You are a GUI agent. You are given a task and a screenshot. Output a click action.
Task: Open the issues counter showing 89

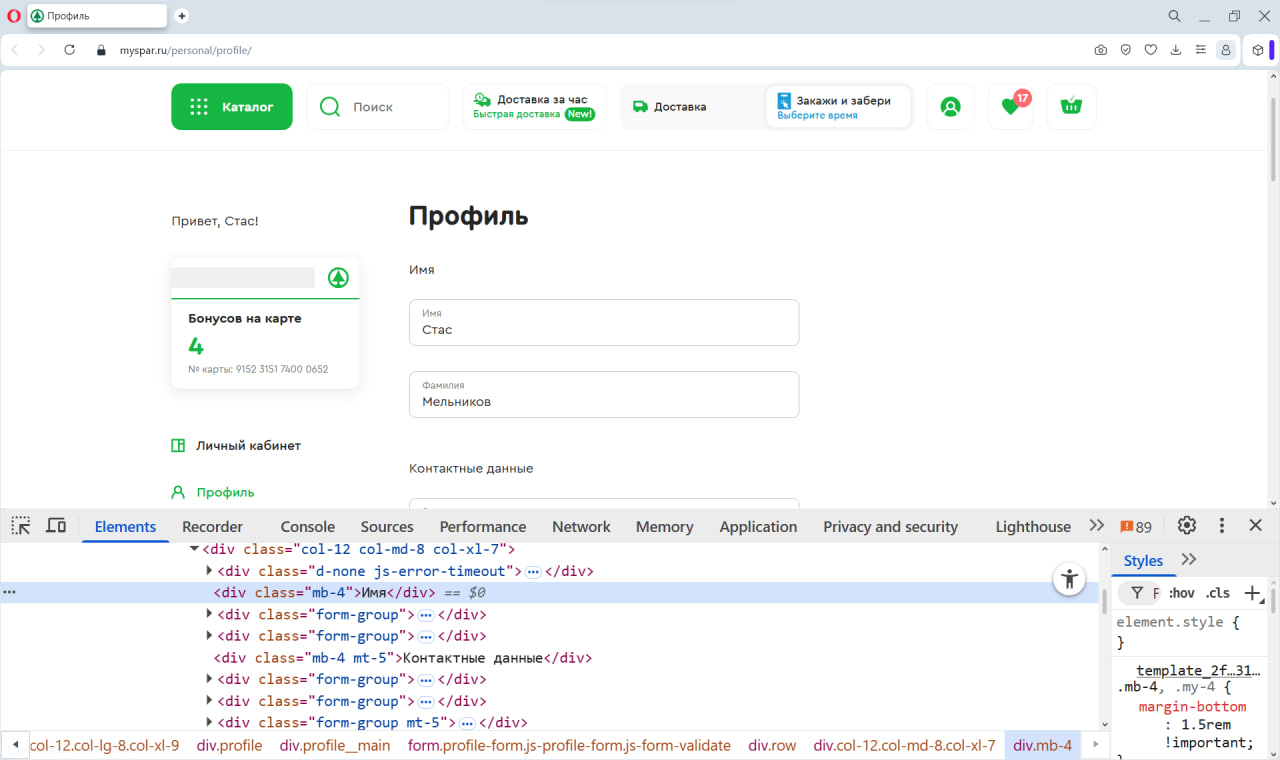[x=1136, y=527]
